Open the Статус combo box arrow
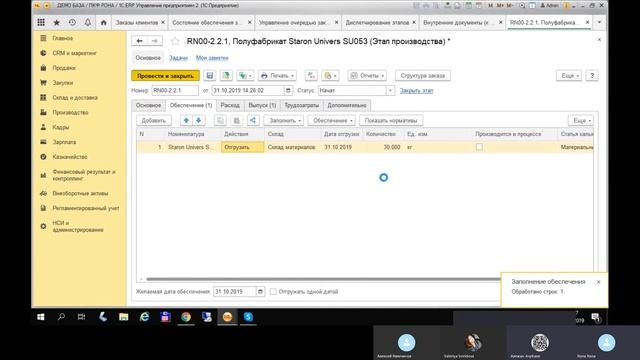This screenshot has height=360, width=640. coord(390,90)
